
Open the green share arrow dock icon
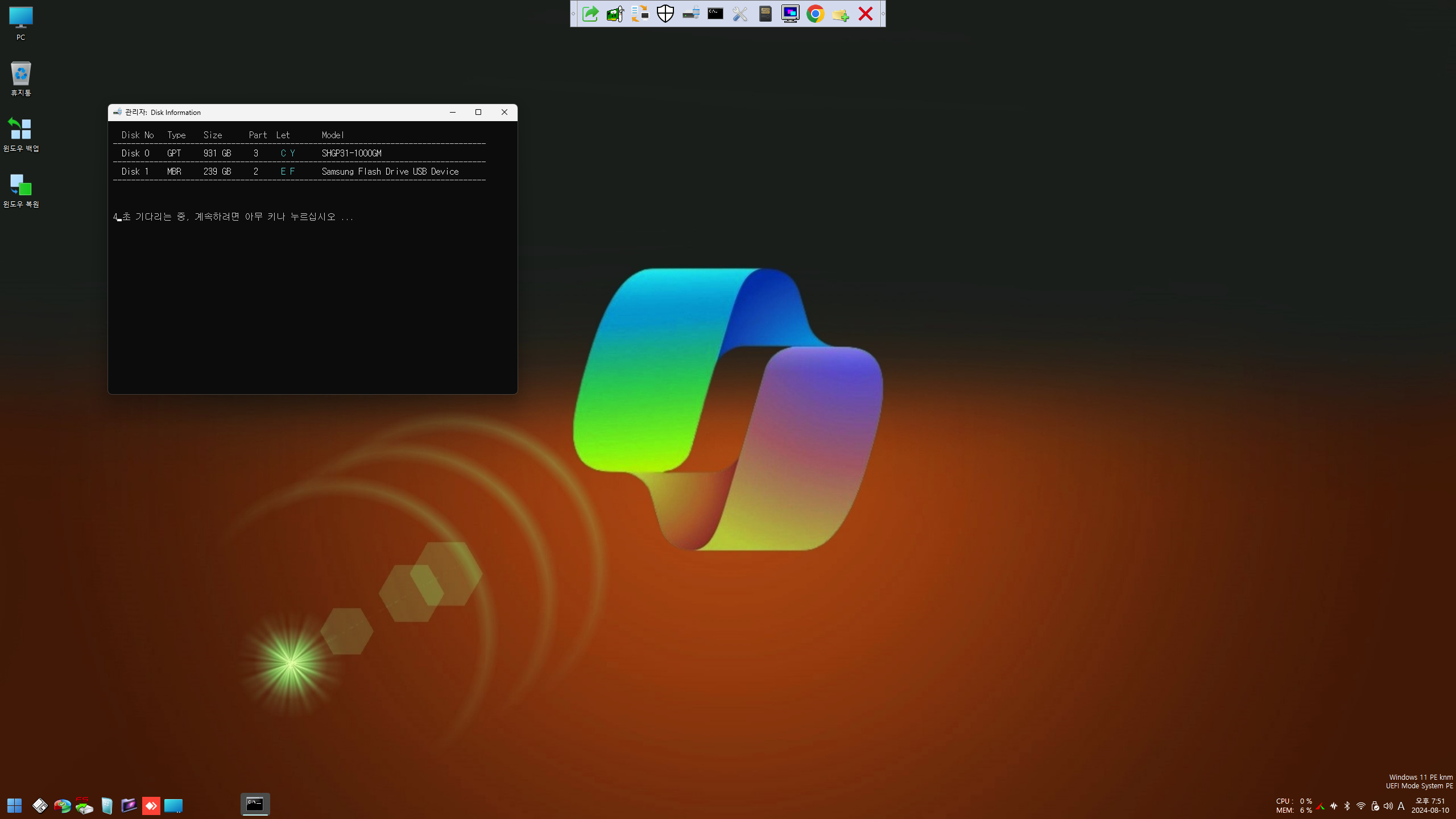click(x=590, y=14)
